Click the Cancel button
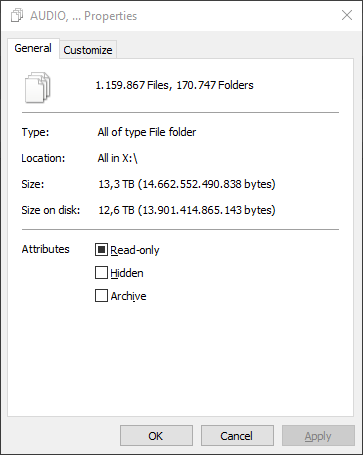The image size is (363, 455). (237, 436)
